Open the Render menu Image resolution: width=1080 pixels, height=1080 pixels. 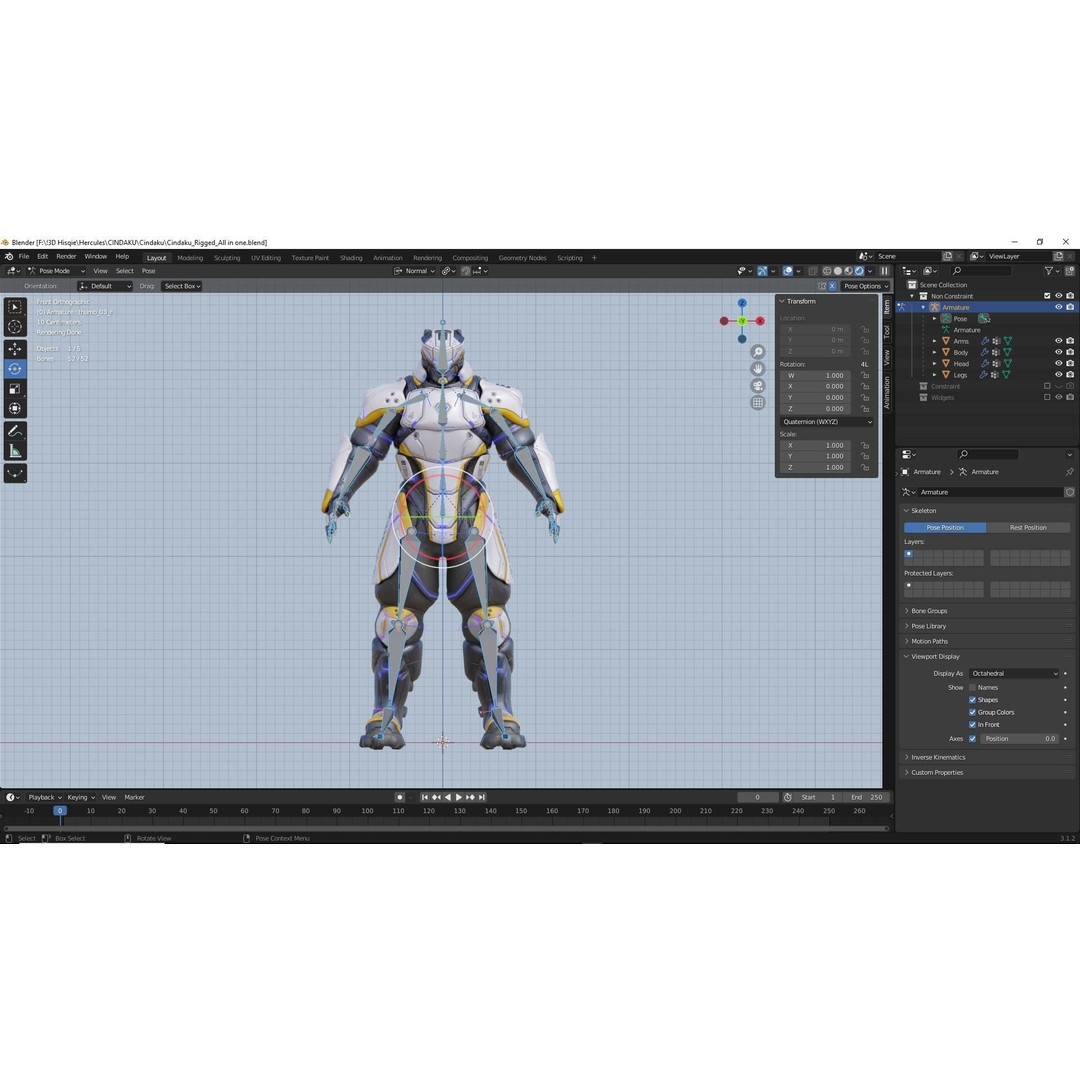[x=66, y=256]
